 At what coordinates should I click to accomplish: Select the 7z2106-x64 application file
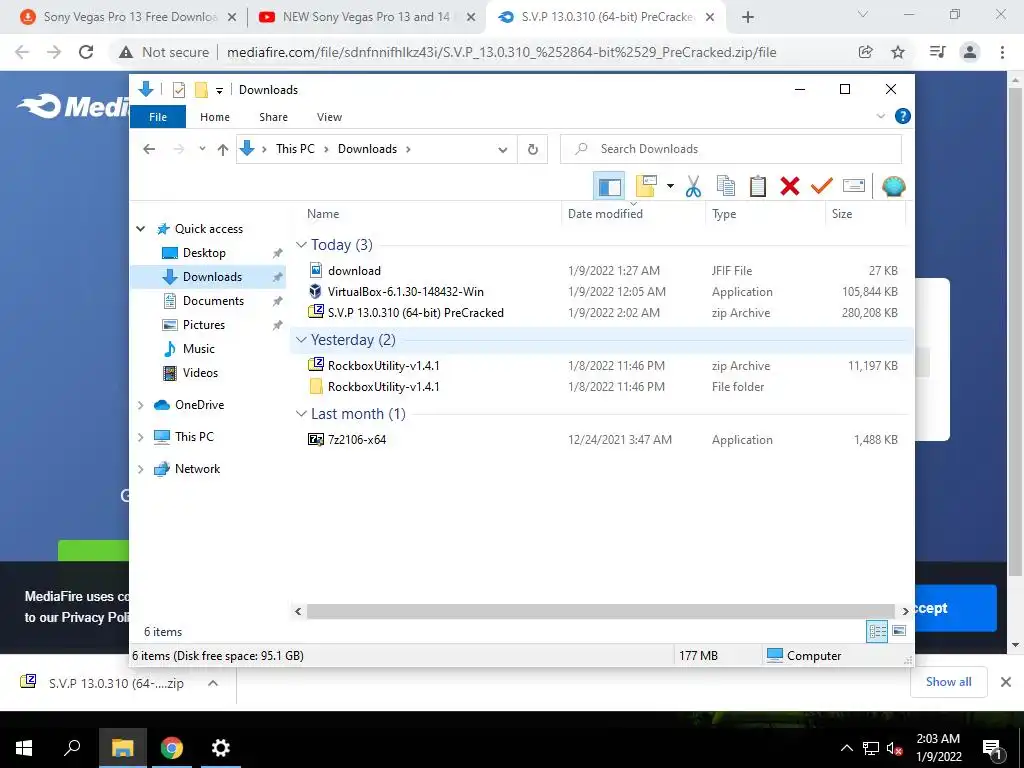(x=357, y=440)
